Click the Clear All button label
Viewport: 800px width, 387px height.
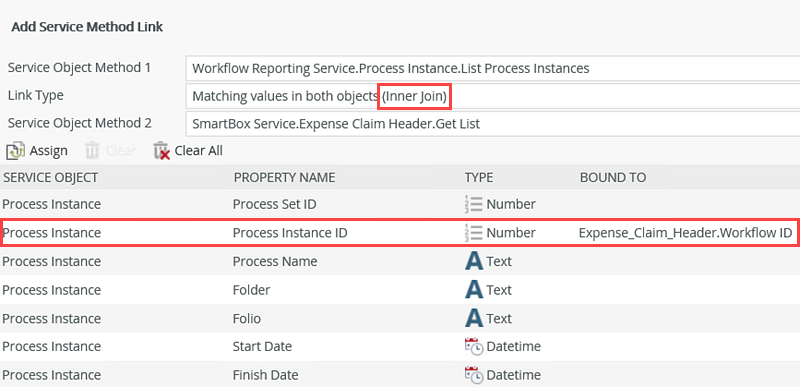click(198, 151)
